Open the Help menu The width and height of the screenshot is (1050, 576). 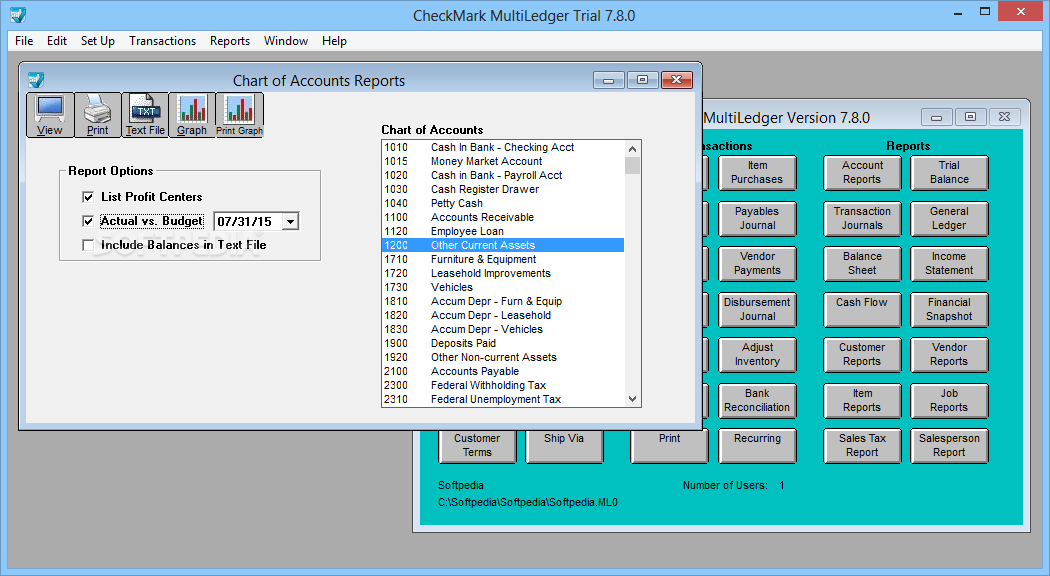[334, 41]
